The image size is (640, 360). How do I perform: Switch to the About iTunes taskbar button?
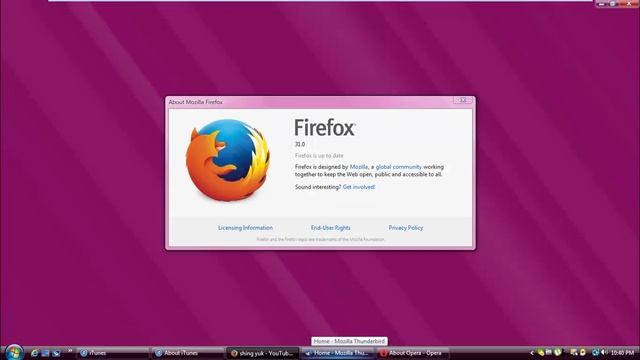point(188,353)
